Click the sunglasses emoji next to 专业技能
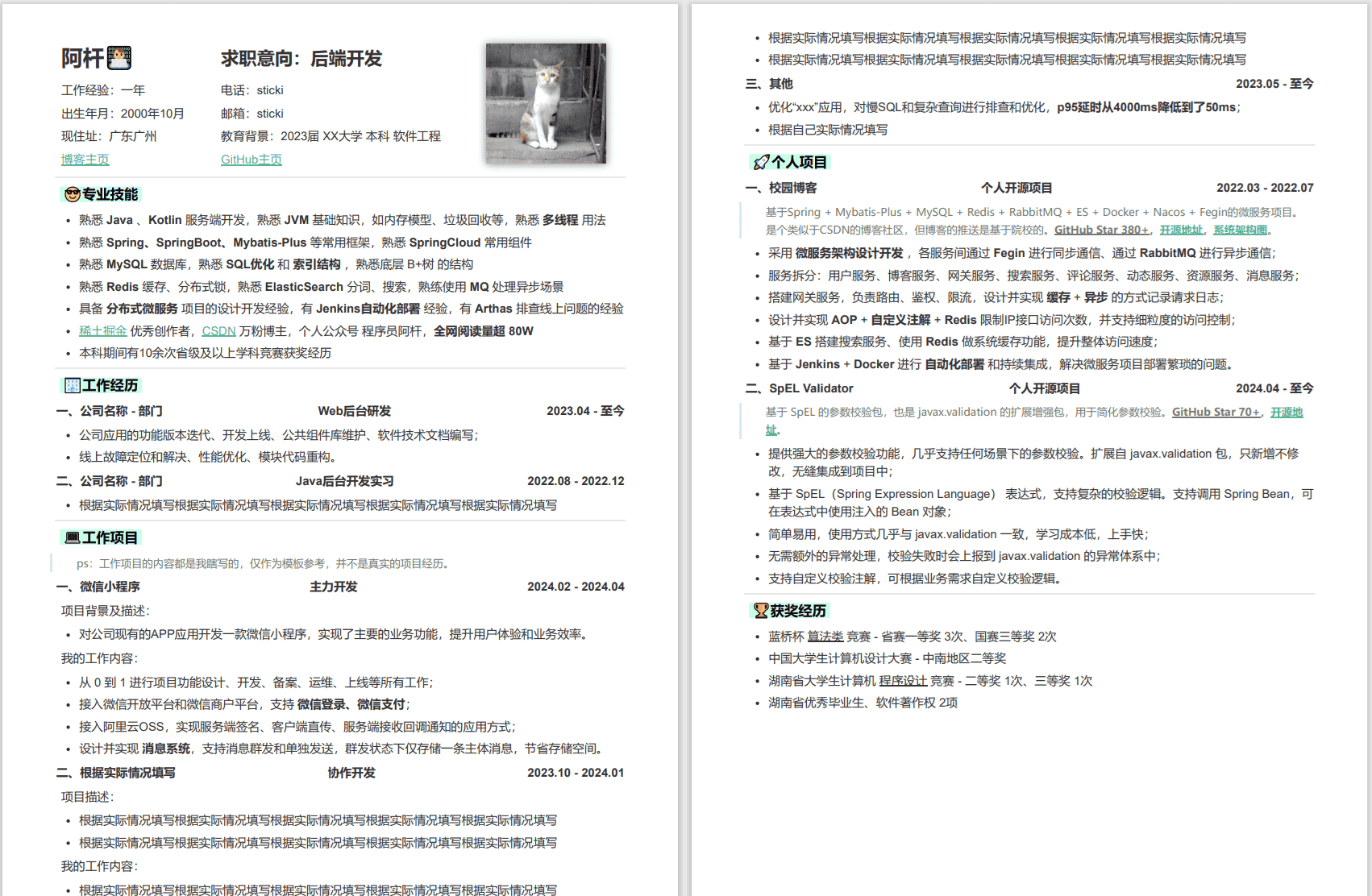Viewport: 1372px width, 896px height. pyautogui.click(x=73, y=194)
